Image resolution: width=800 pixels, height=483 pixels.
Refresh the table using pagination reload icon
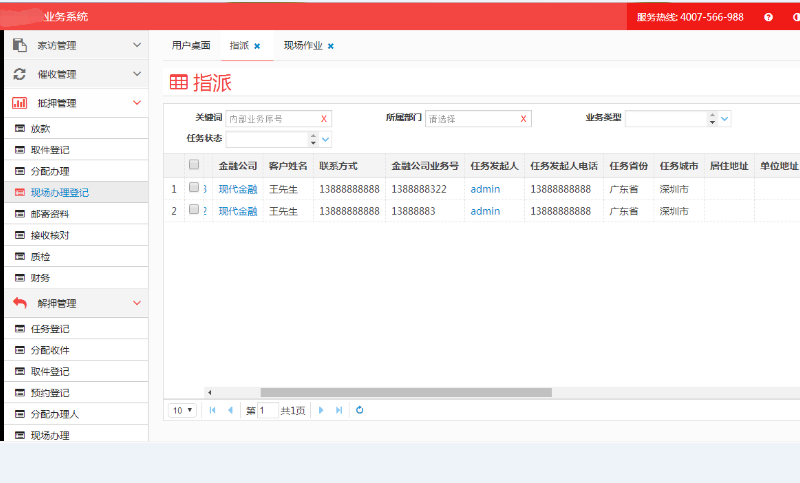(x=360, y=410)
